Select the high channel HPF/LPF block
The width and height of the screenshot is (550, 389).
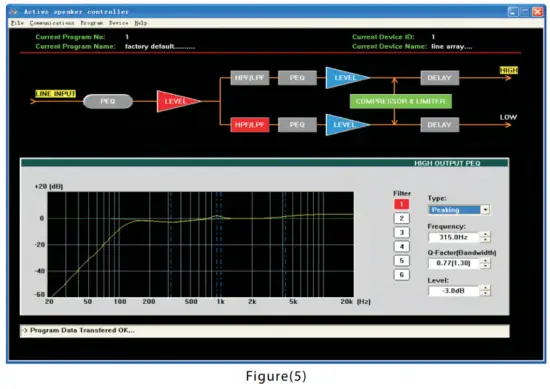pos(250,78)
